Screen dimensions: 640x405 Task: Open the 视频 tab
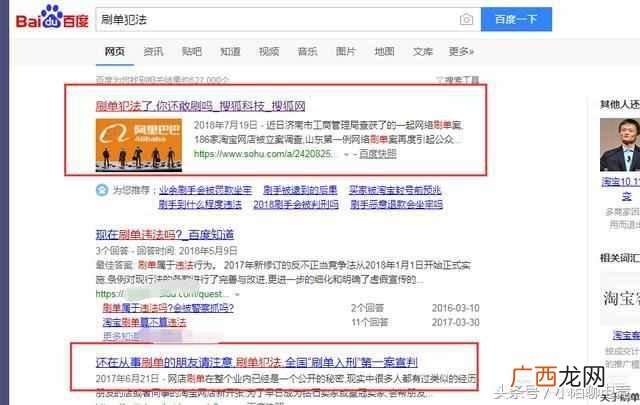click(x=269, y=51)
